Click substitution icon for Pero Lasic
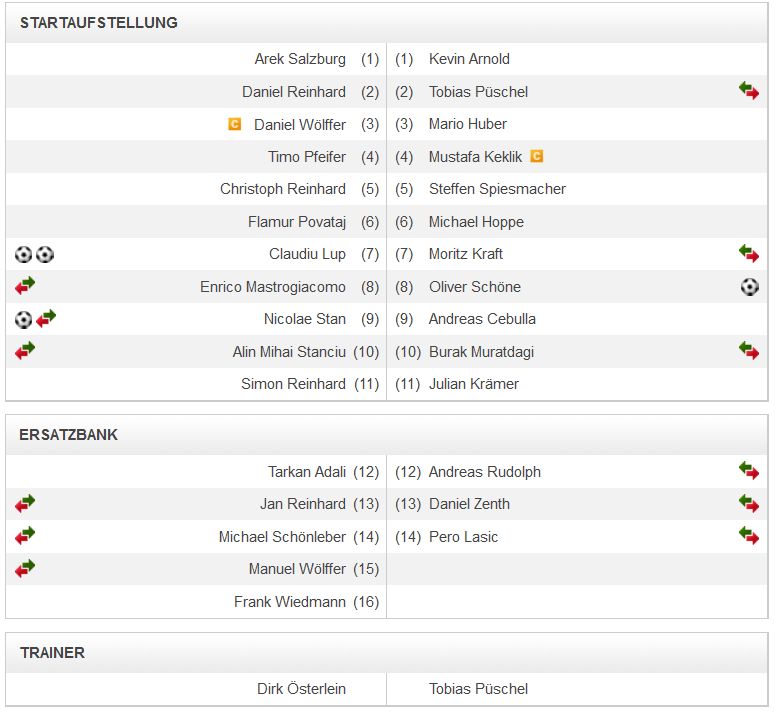 [x=749, y=536]
